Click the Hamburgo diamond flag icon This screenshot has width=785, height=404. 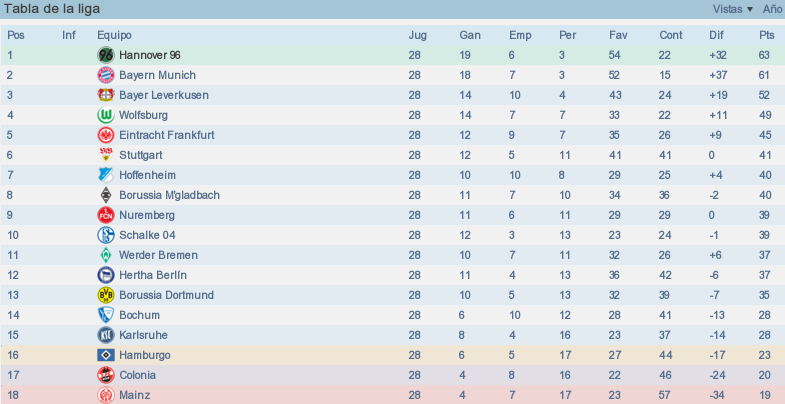pos(106,355)
